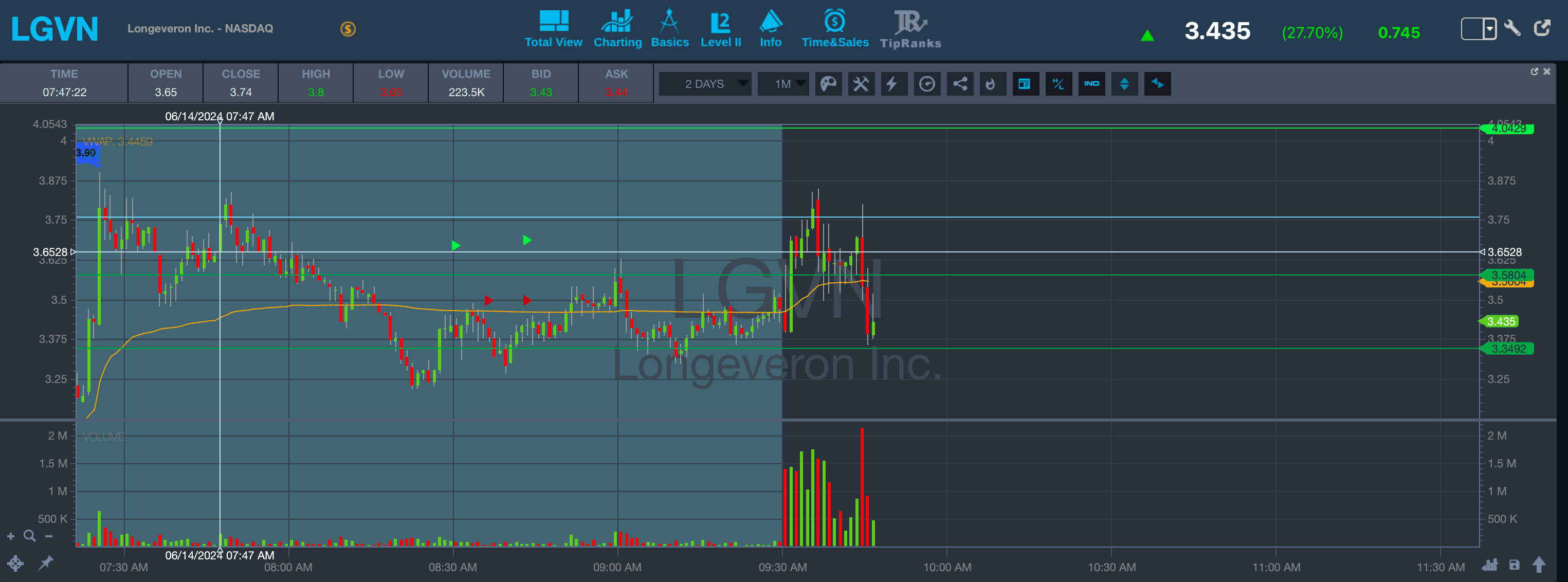This screenshot has width=1568, height=582.
Task: Pin the chart with pushpin icon
Action: [x=46, y=563]
